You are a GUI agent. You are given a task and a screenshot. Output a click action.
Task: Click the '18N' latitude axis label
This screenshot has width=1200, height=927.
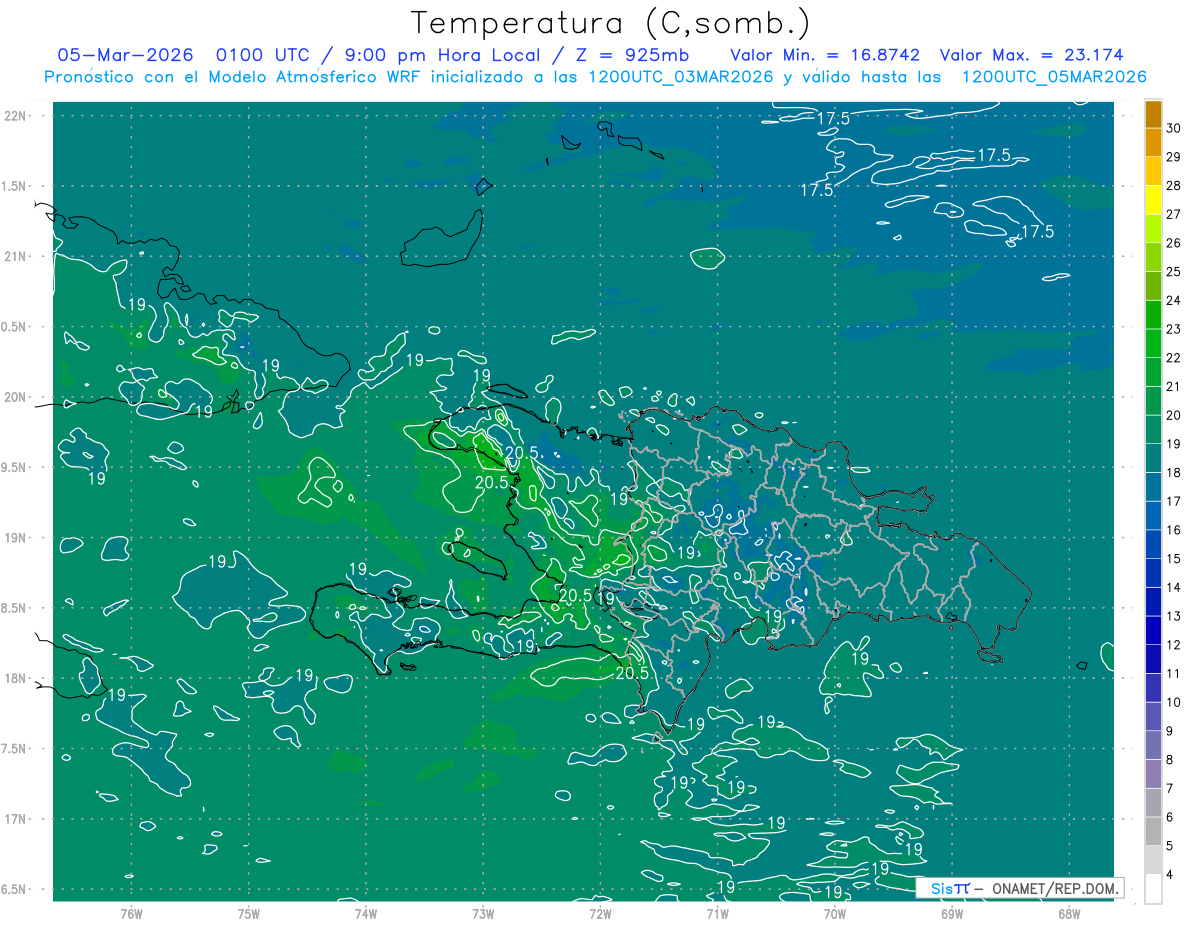[16, 678]
